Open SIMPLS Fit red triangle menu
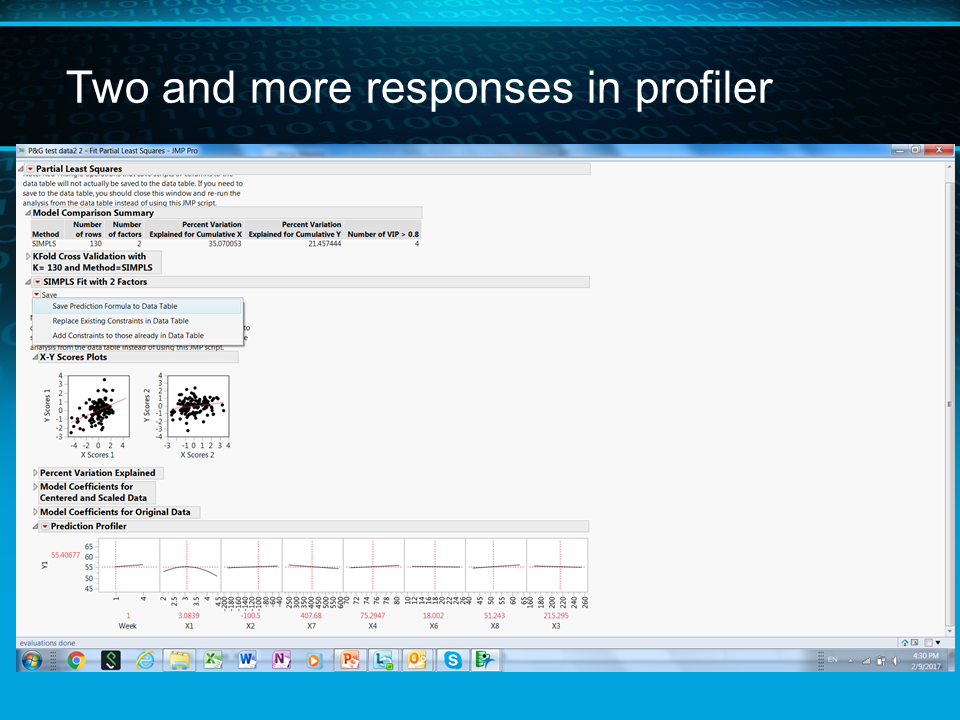Screen dimensions: 960x720 37,282
